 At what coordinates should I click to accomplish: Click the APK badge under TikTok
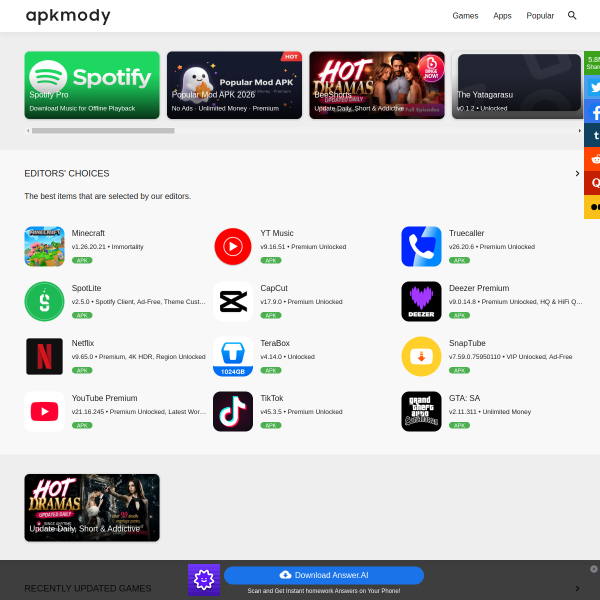[271, 426]
